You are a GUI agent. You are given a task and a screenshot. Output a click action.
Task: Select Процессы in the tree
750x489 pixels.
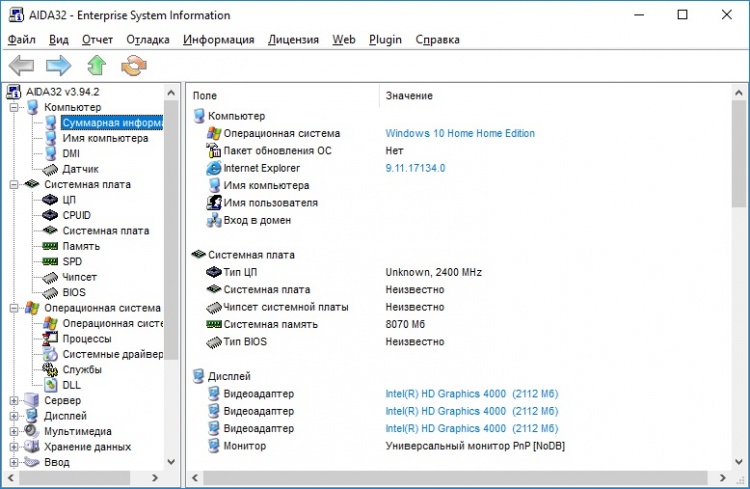coord(87,339)
